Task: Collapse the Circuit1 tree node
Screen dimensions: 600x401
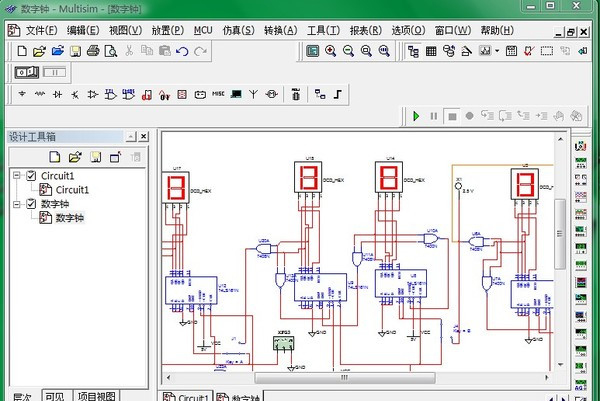Action: point(16,175)
